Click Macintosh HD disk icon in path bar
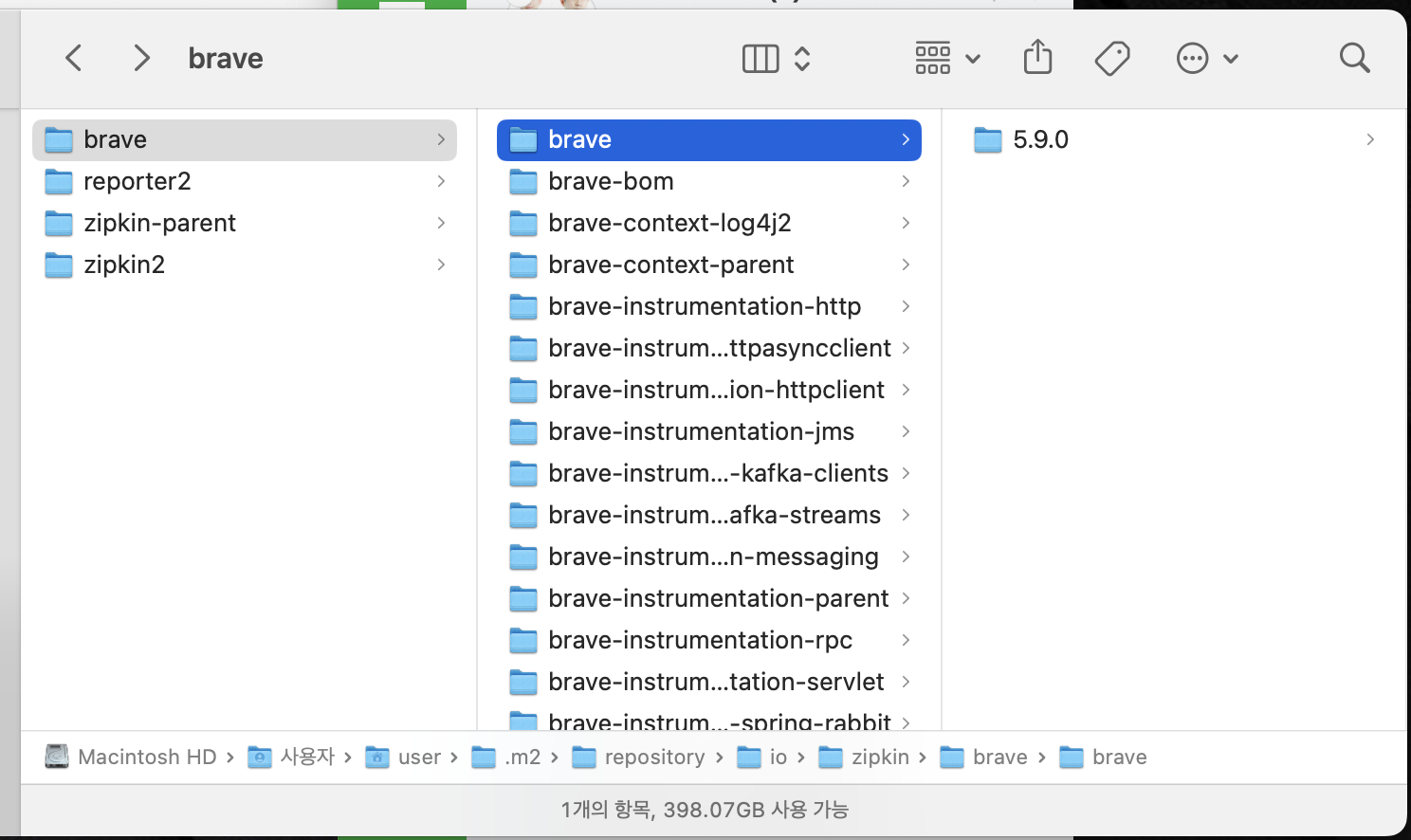The width and height of the screenshot is (1411, 840). tap(57, 757)
